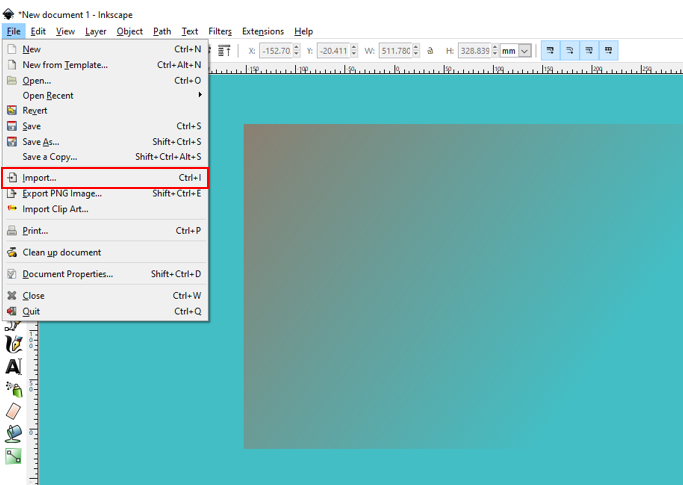The width and height of the screenshot is (683, 485).
Task: Select the Text tool
Action: [x=14, y=366]
